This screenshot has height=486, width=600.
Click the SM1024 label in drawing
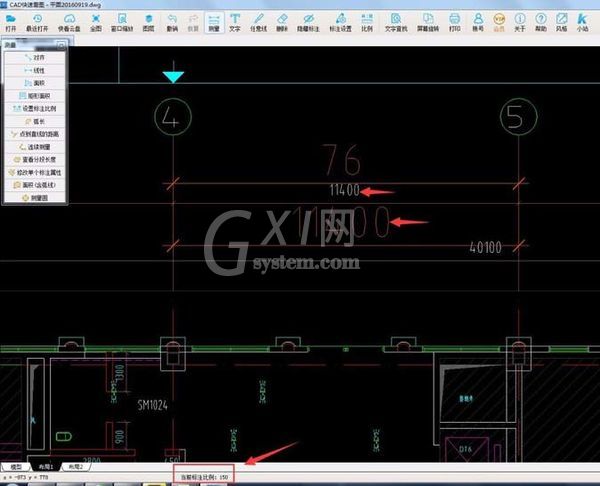tap(153, 405)
